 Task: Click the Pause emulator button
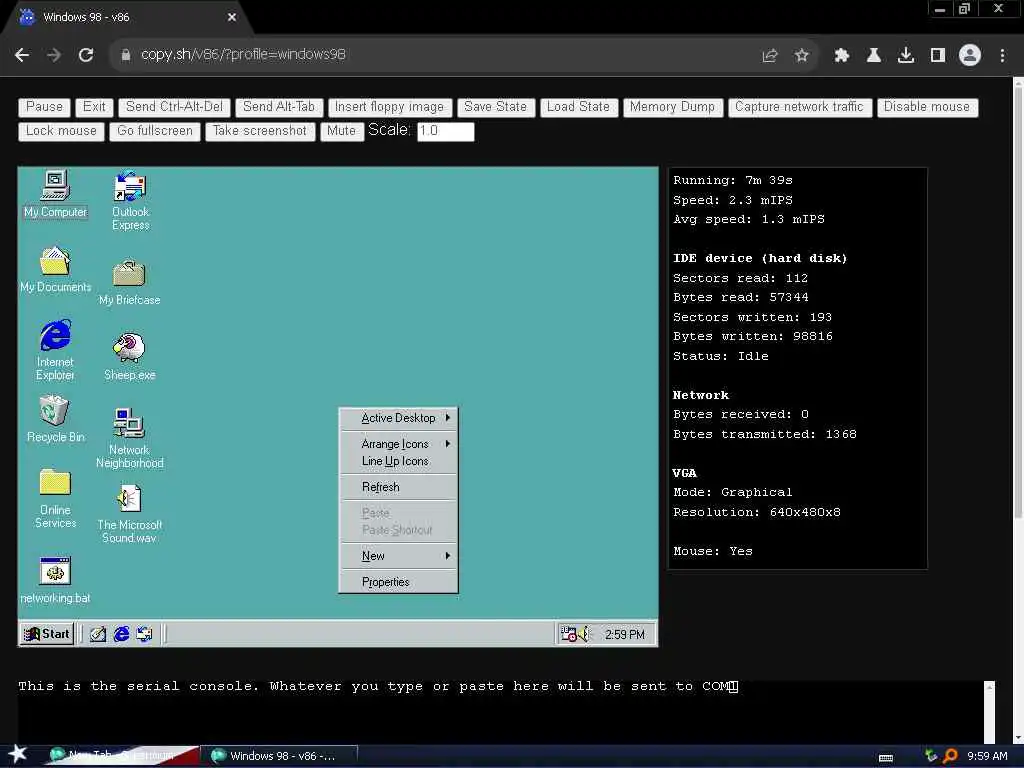pos(44,107)
